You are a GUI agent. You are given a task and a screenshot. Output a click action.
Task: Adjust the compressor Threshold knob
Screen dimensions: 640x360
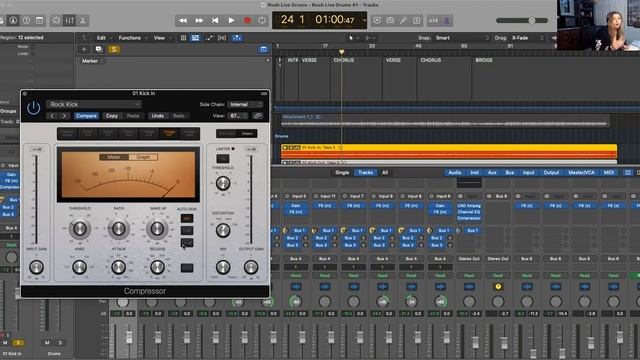pyautogui.click(x=80, y=229)
